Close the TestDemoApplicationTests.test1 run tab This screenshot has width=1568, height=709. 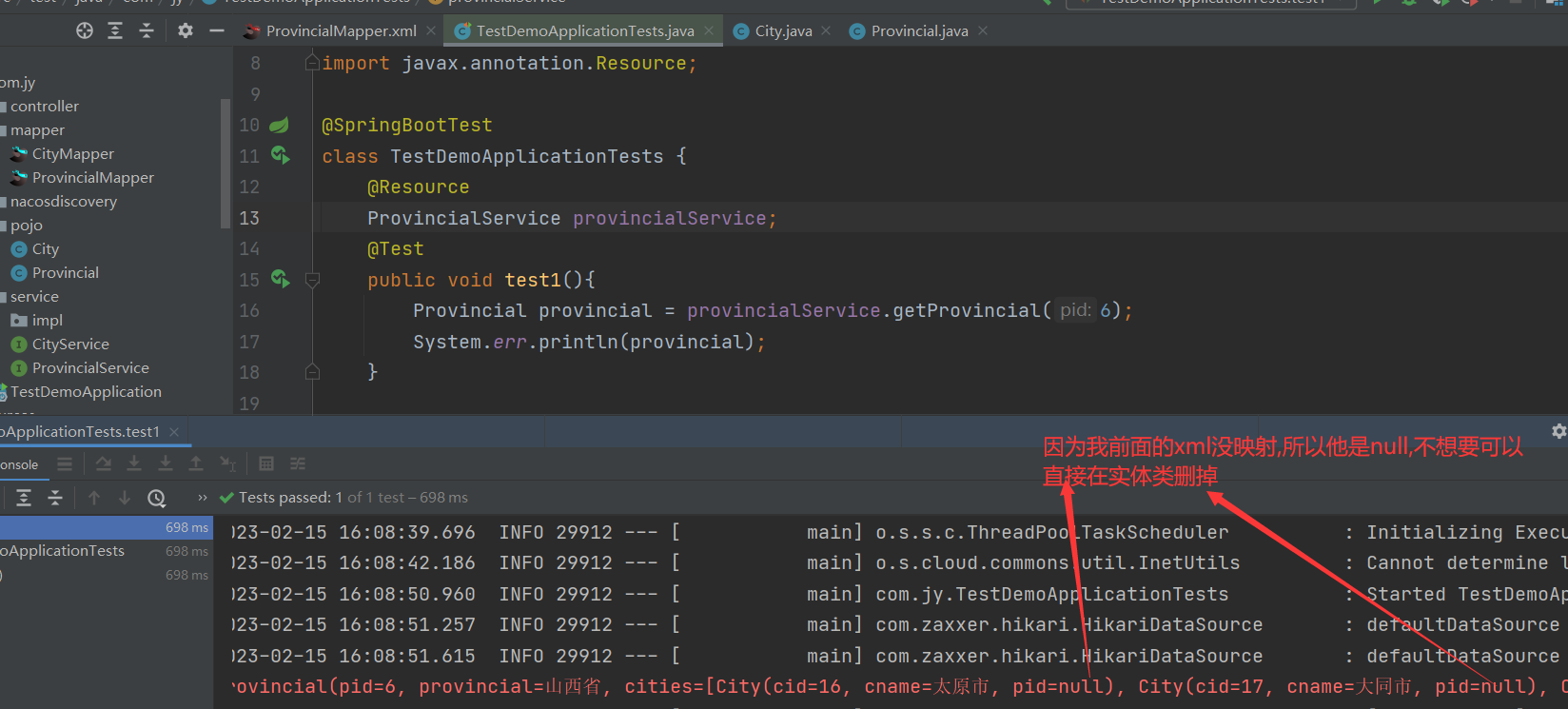click(174, 432)
